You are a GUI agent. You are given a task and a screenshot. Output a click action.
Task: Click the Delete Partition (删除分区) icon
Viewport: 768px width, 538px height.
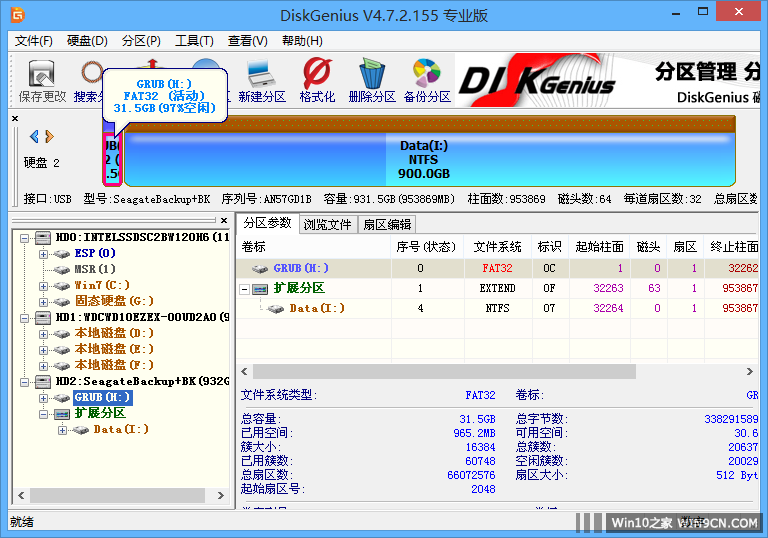coord(372,80)
